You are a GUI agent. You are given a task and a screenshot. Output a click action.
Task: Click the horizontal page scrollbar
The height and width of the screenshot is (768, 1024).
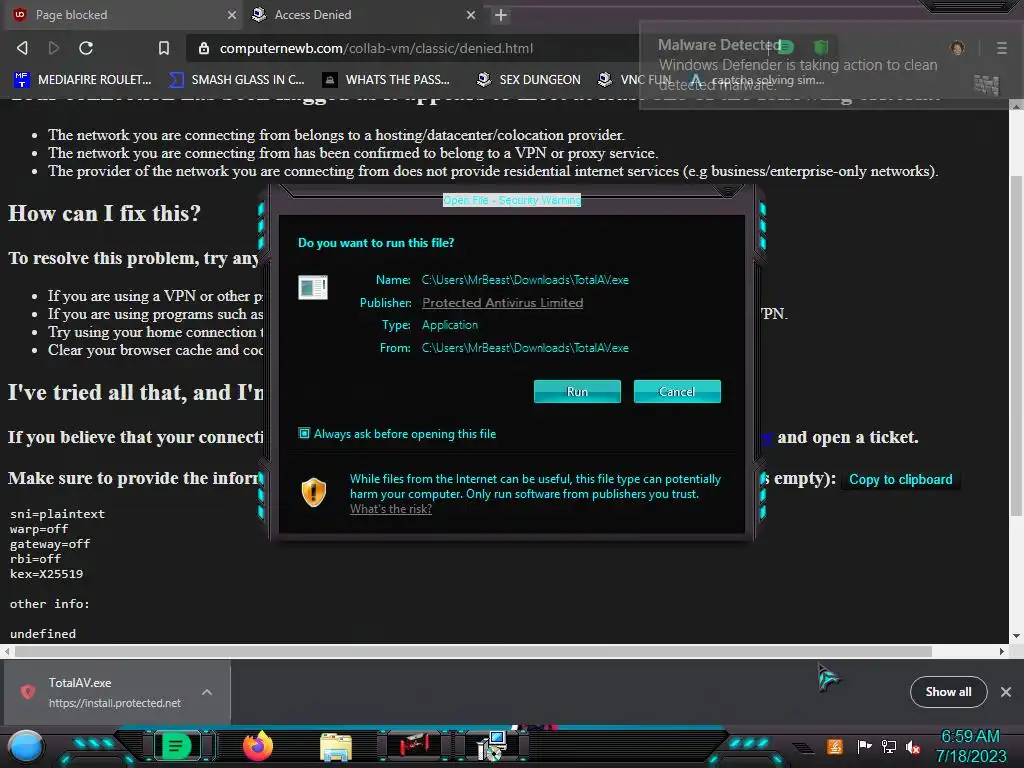point(473,651)
